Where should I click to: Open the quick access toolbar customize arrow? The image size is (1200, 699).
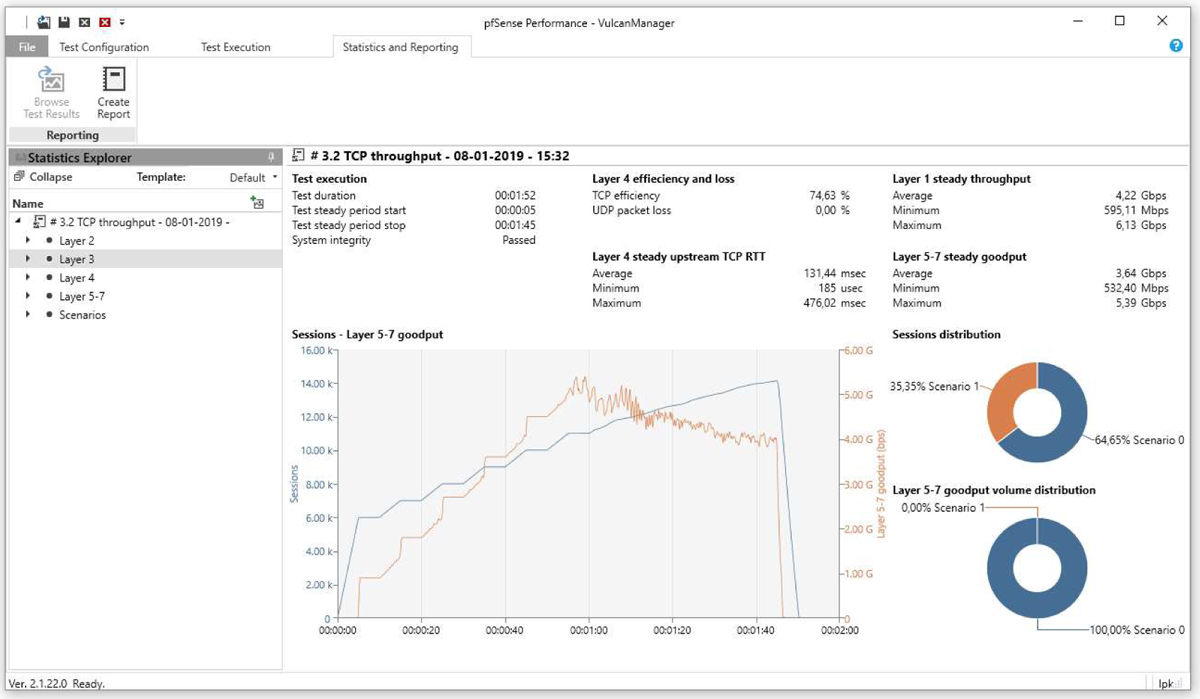point(122,21)
